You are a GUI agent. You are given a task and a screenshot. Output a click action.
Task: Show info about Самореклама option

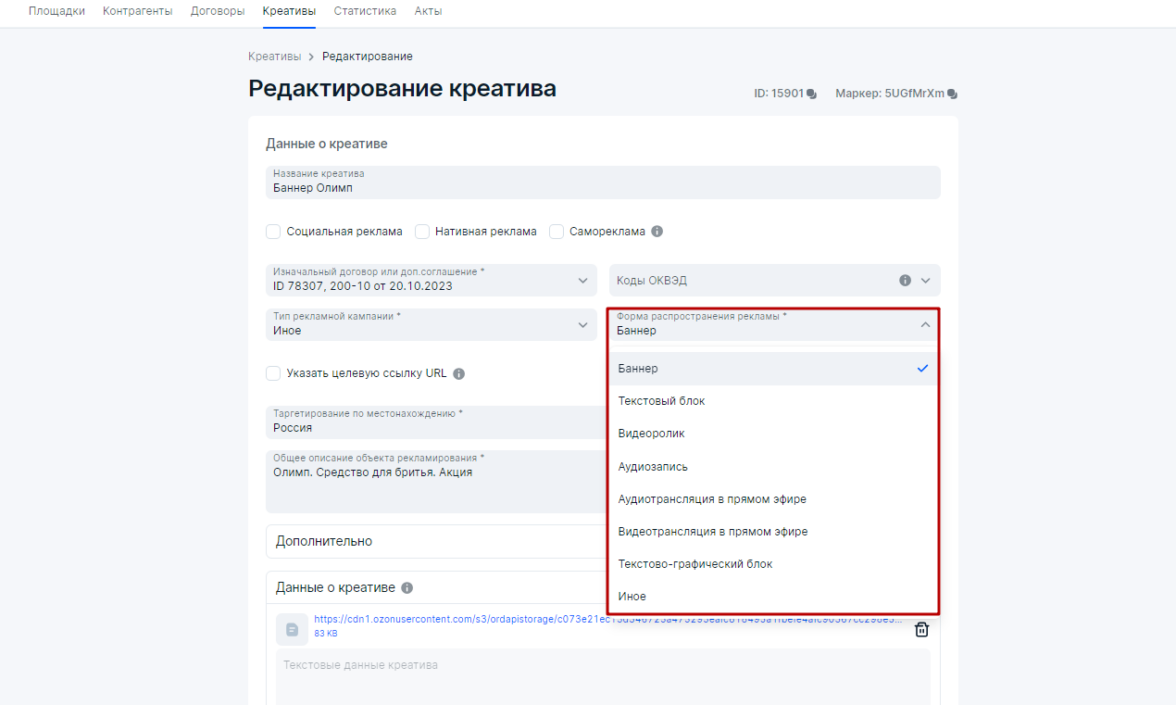657,232
